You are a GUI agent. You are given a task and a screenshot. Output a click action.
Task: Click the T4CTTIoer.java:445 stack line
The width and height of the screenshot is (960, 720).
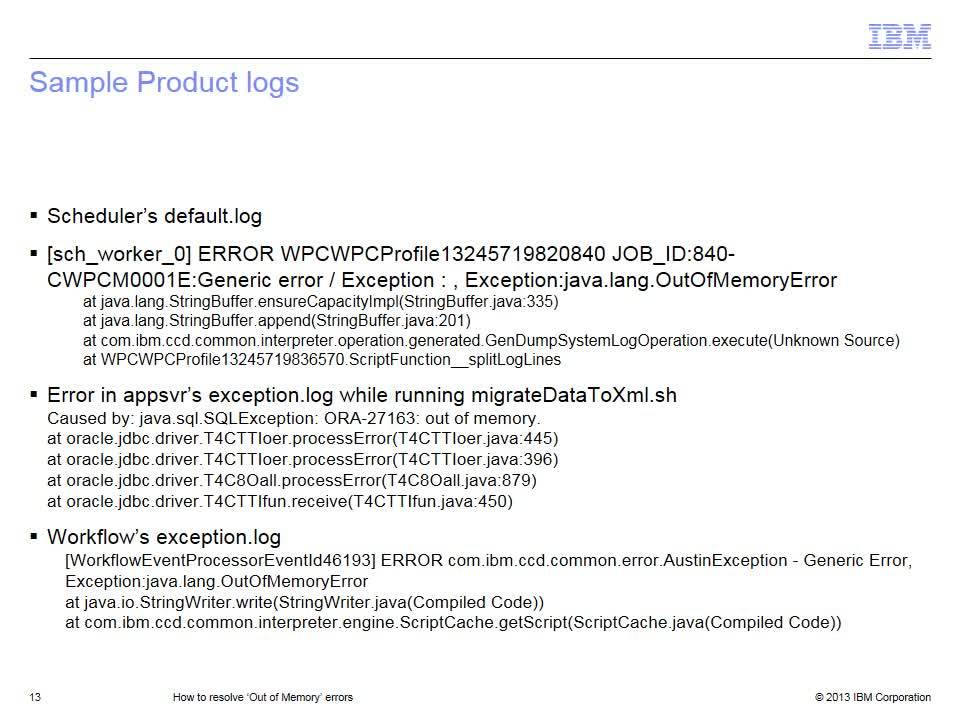pyautogui.click(x=302, y=439)
